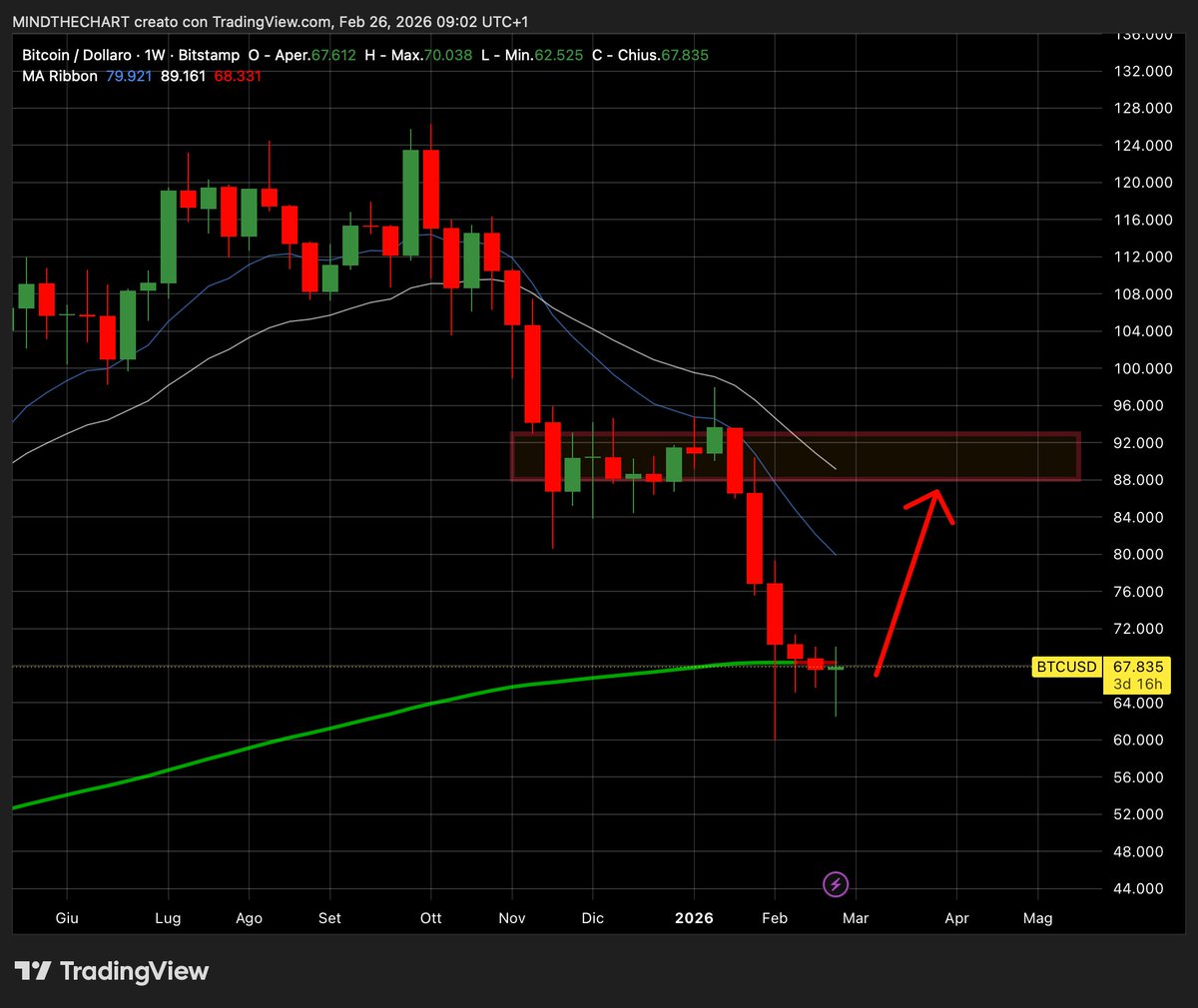This screenshot has width=1198, height=1008.
Task: Click the white MA Ribbon value 89.161
Action: click(x=183, y=76)
